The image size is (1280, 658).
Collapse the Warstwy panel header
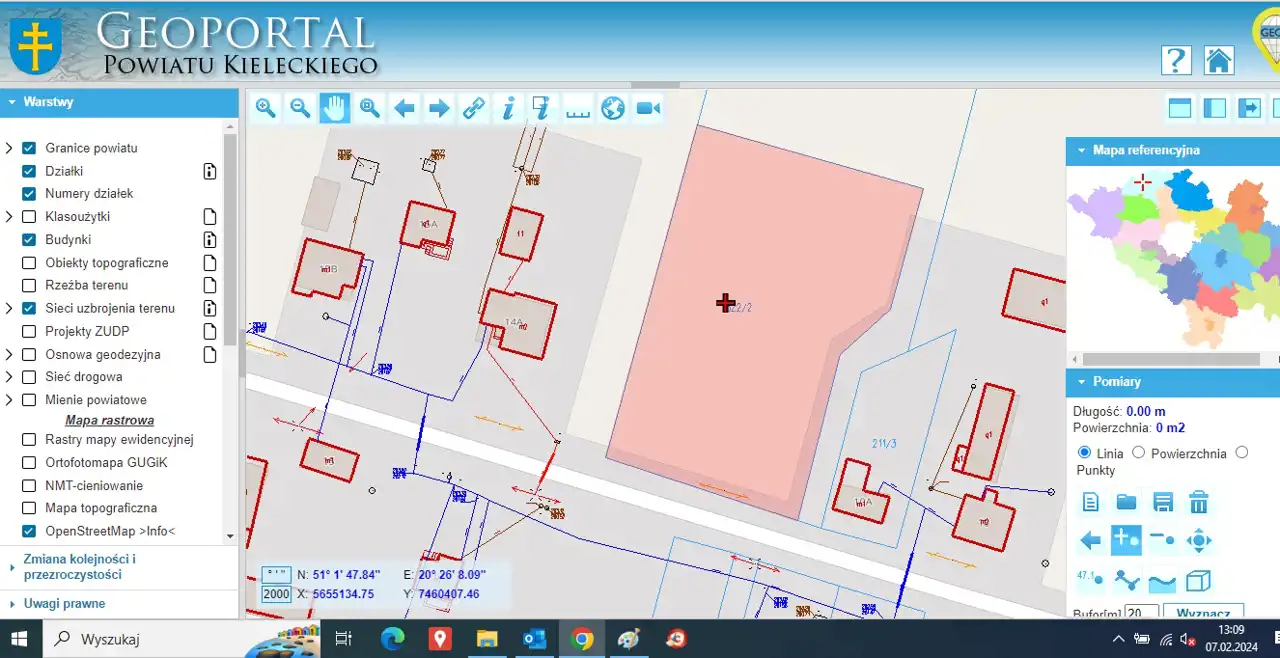coord(12,102)
